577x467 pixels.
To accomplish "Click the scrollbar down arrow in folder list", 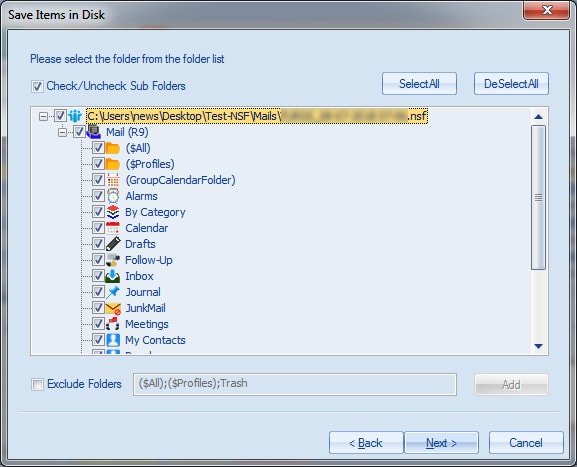I will 538,346.
